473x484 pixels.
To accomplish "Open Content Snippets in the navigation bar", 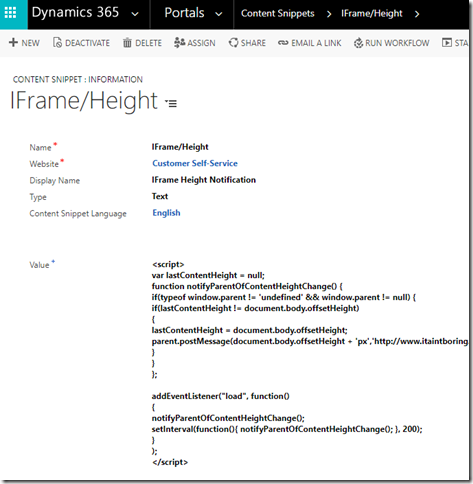I will coord(277,13).
